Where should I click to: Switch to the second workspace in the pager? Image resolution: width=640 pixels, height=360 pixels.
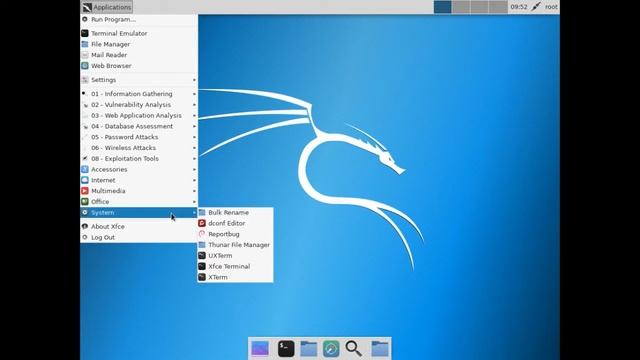[461, 7]
